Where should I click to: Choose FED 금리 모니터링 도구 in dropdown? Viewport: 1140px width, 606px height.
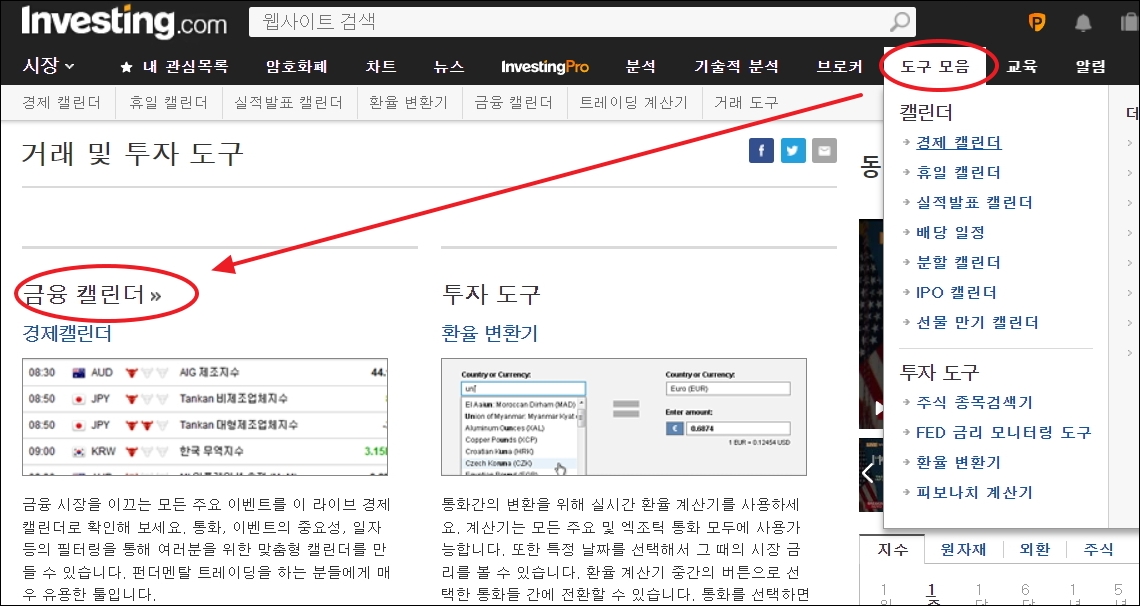click(1003, 432)
